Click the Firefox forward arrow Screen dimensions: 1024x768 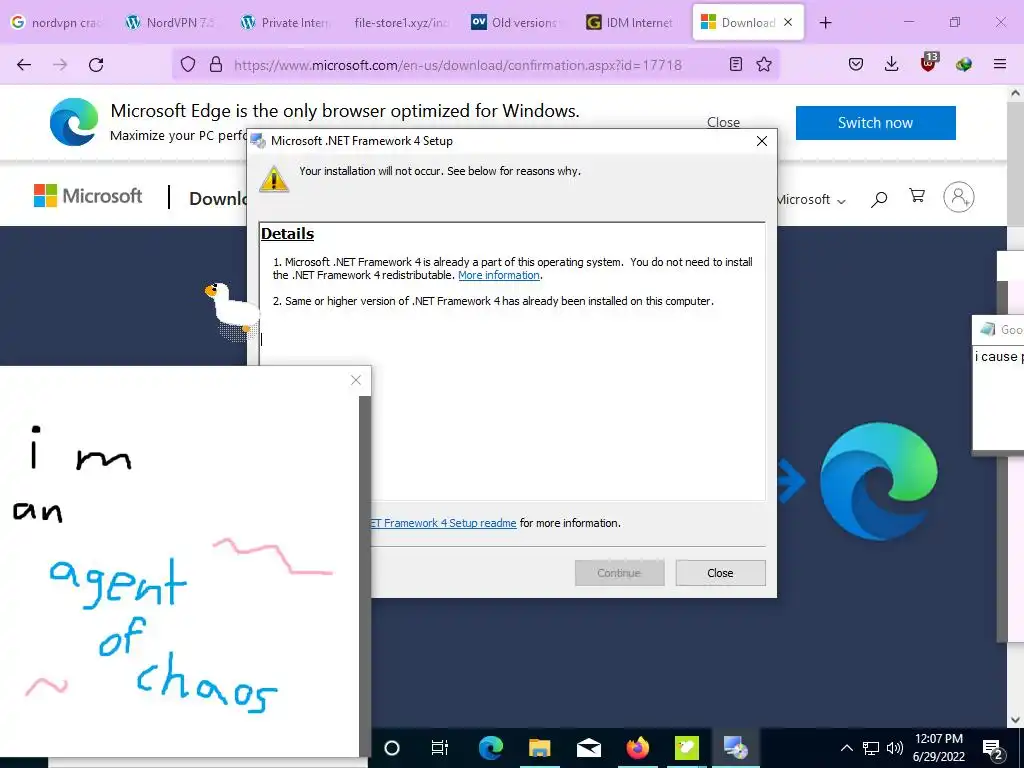tap(60, 65)
